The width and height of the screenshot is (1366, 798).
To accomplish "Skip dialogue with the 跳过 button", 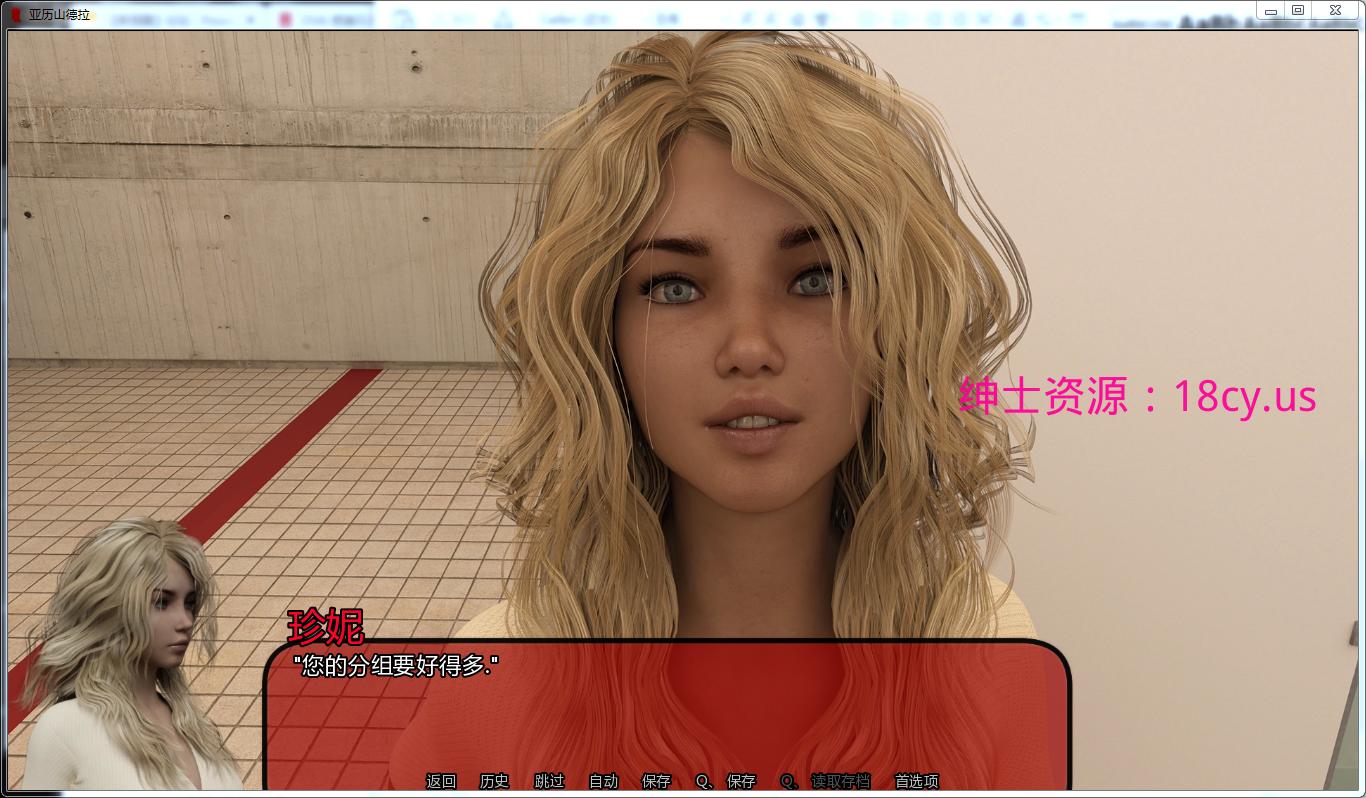I will 549,781.
